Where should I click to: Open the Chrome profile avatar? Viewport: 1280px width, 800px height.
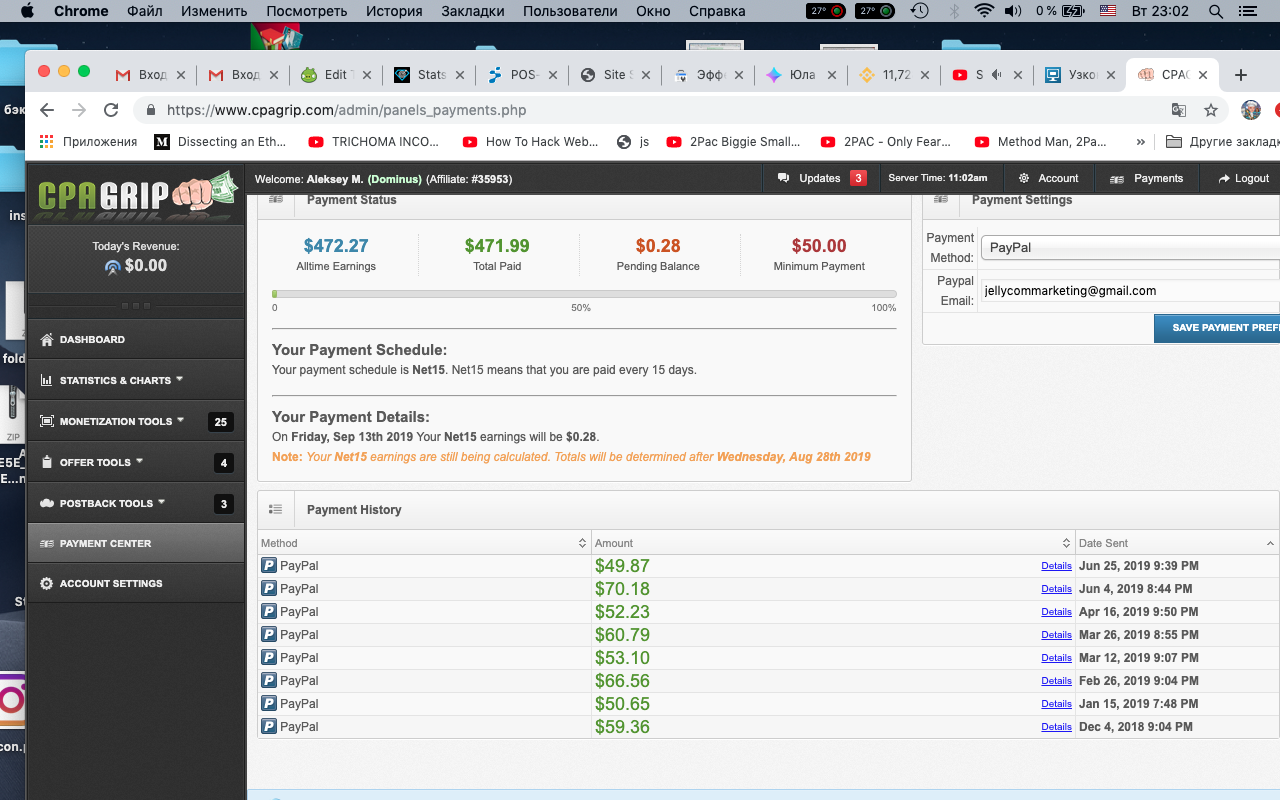[1251, 110]
